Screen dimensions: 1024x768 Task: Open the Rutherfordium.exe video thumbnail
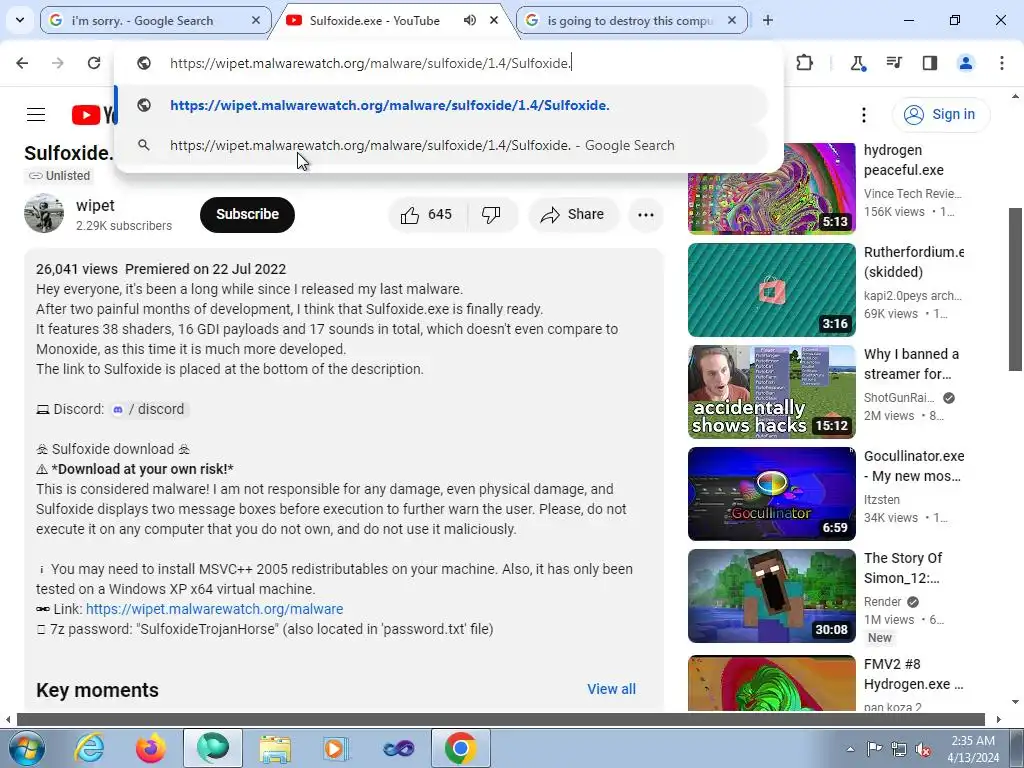click(771, 290)
